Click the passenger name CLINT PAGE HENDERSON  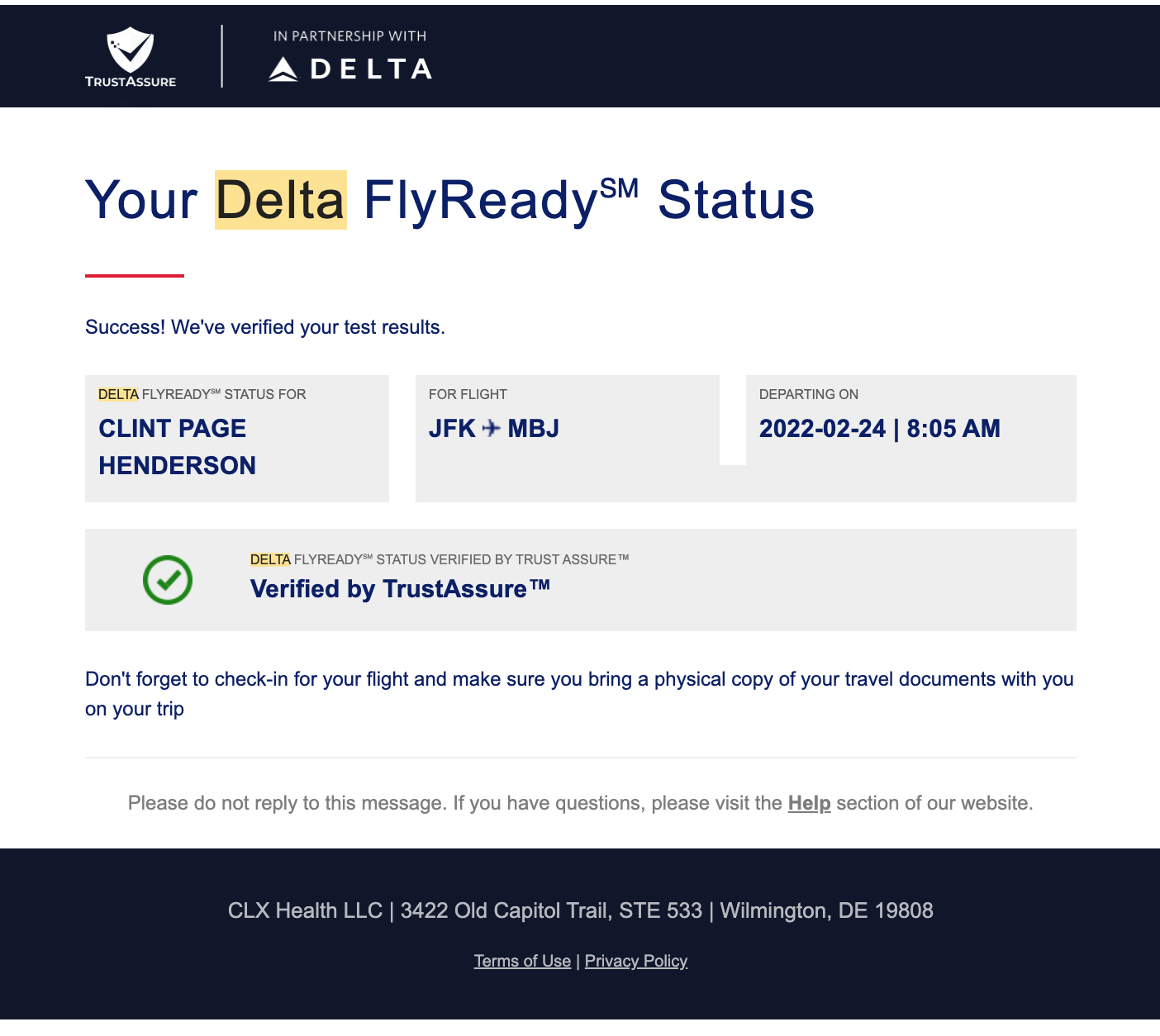coord(177,447)
